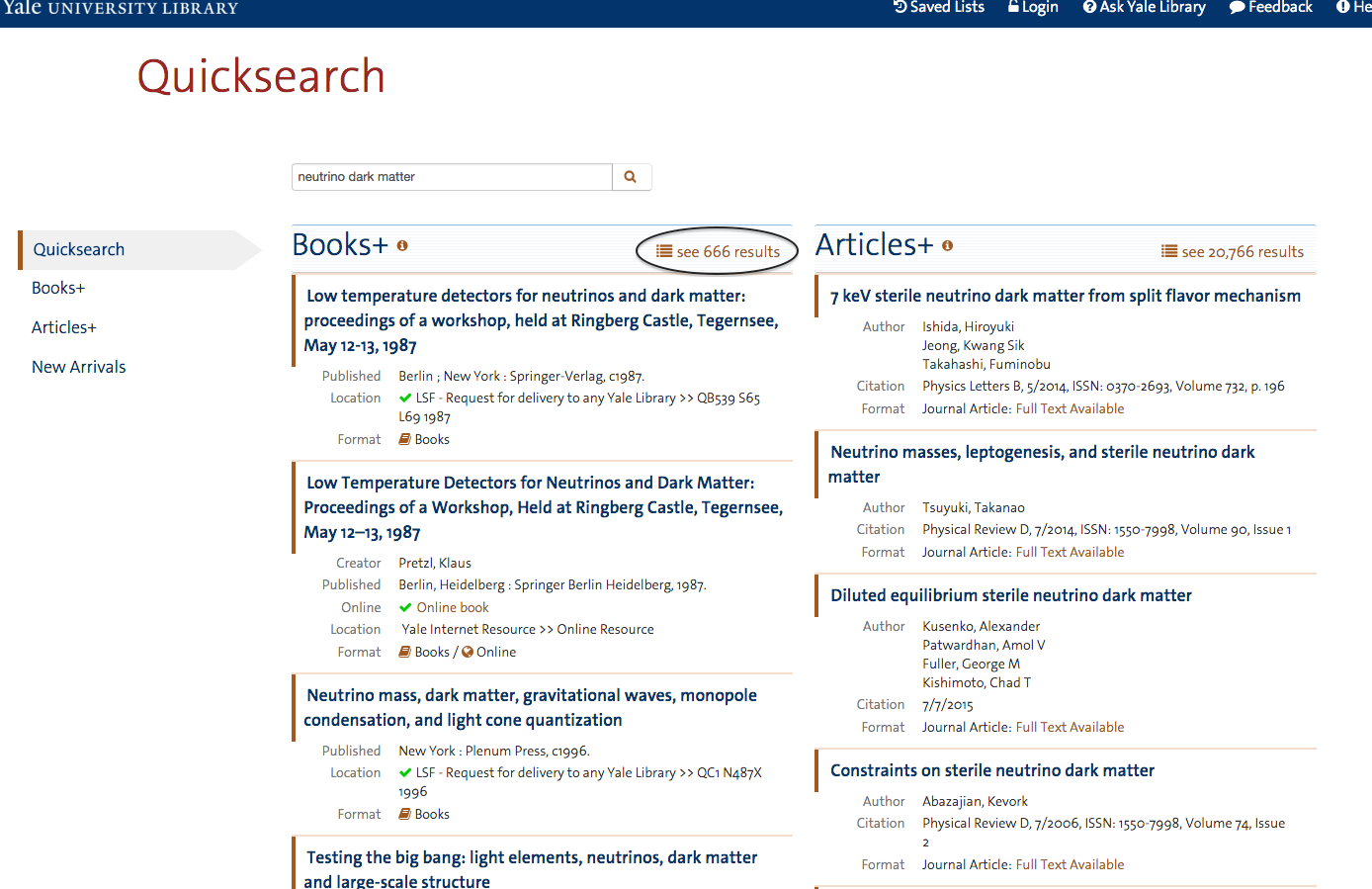Click the list icon beside see 20,766 results
Viewport: 1372px width, 889px height.
[x=1169, y=251]
